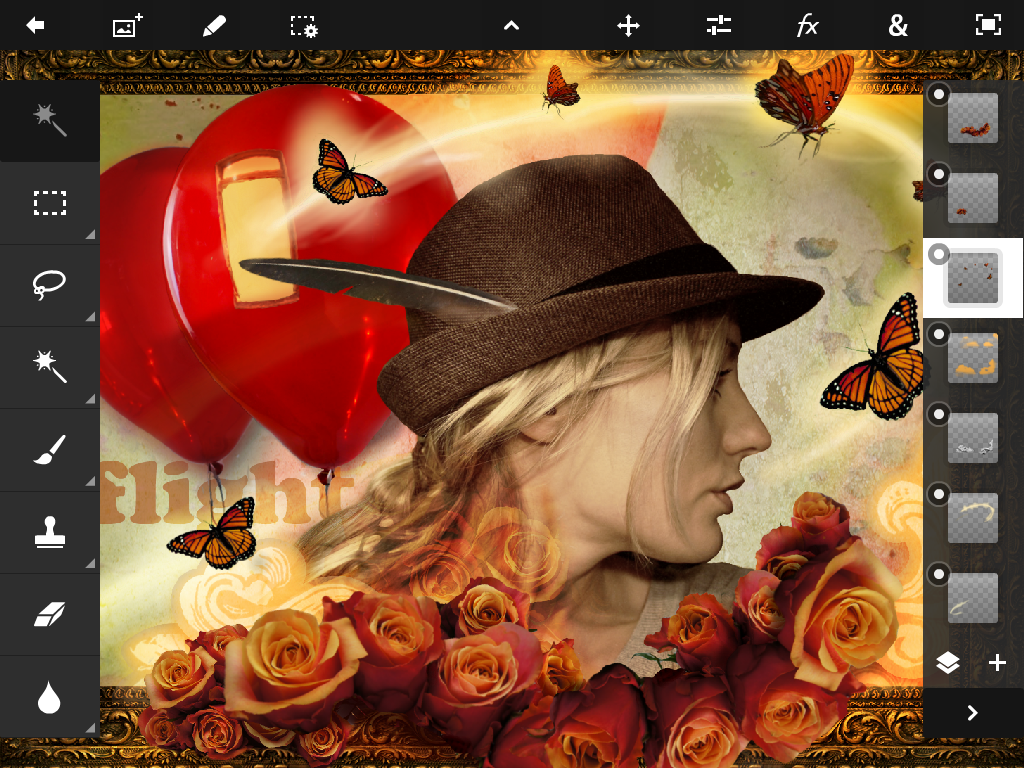Collapse the top toolbar with the chevron
1024x768 pixels.
click(511, 26)
